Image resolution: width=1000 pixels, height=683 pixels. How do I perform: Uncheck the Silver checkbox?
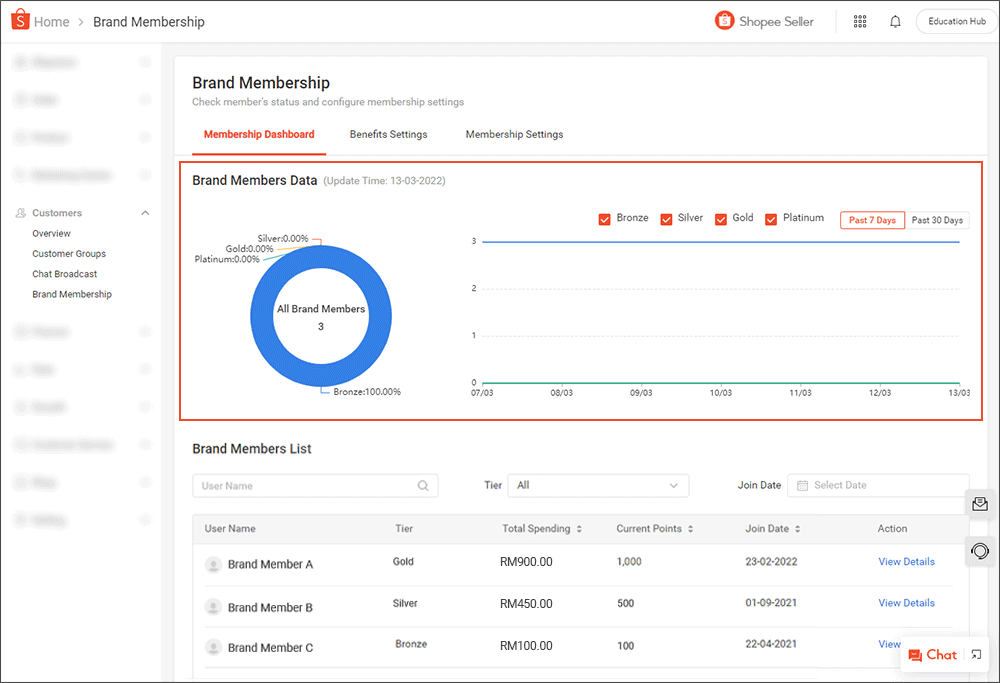[x=666, y=219]
